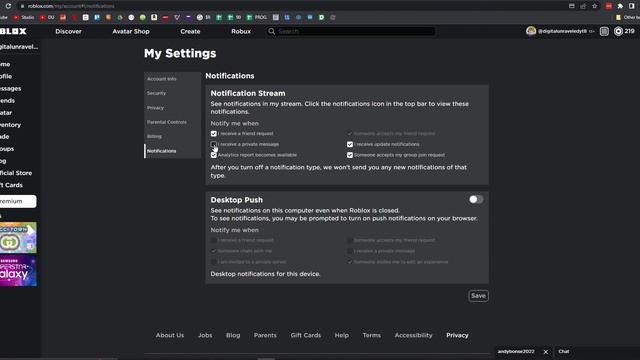Open the Blog footer link
This screenshot has height=360, width=640.
pos(233,335)
